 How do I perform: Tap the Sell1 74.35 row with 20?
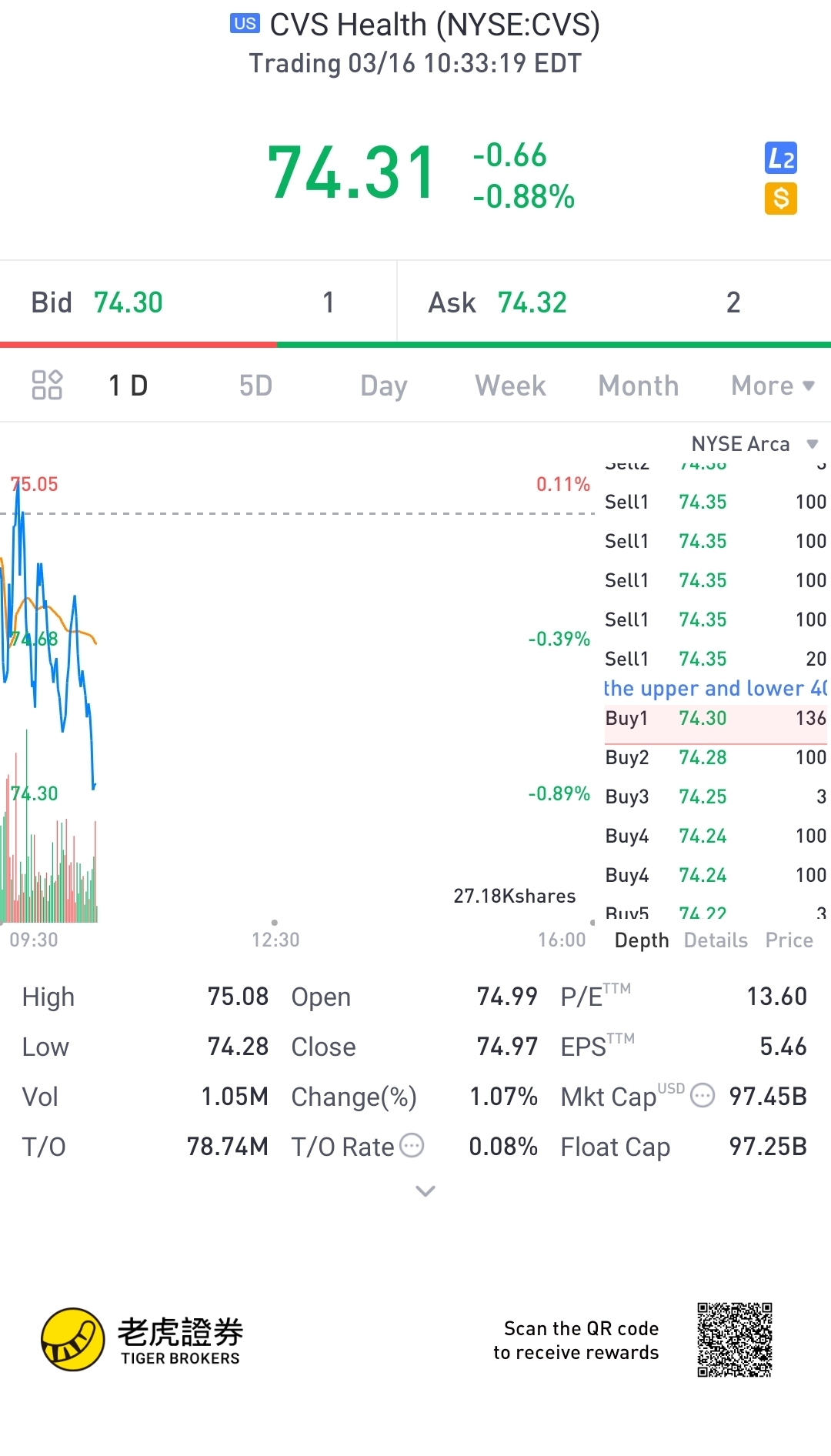(x=716, y=659)
